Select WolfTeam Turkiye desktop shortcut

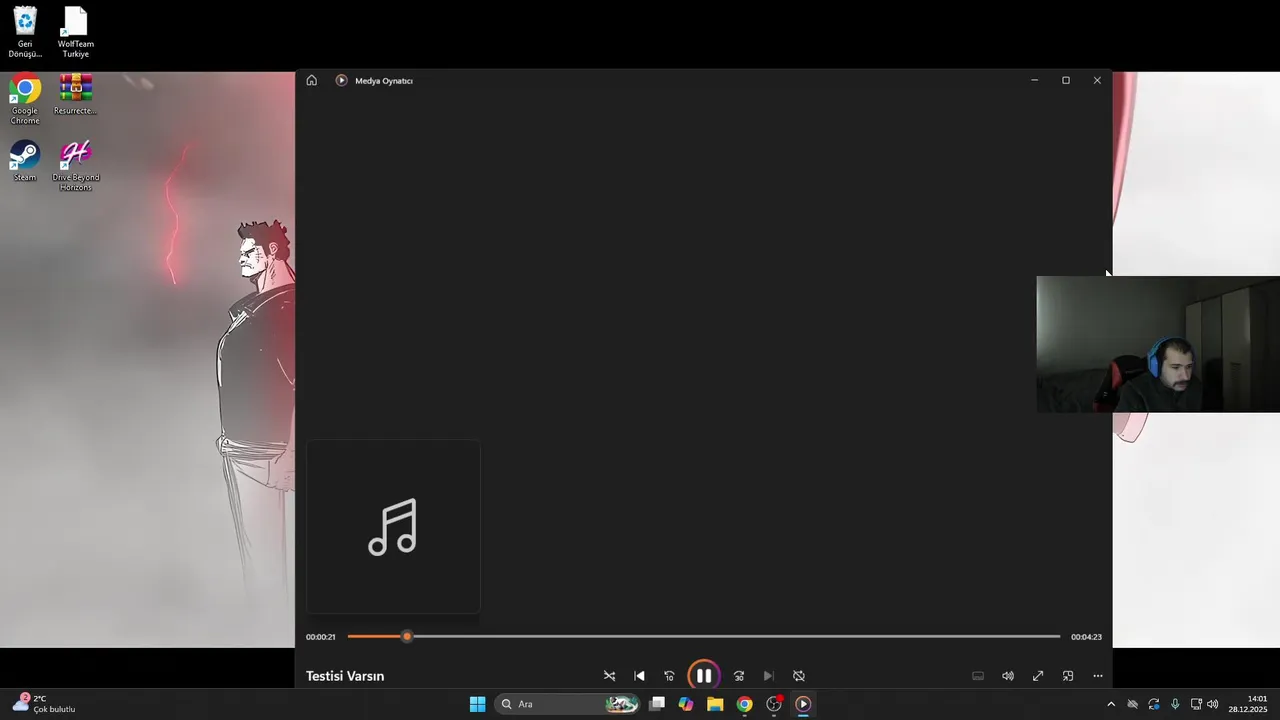75,32
